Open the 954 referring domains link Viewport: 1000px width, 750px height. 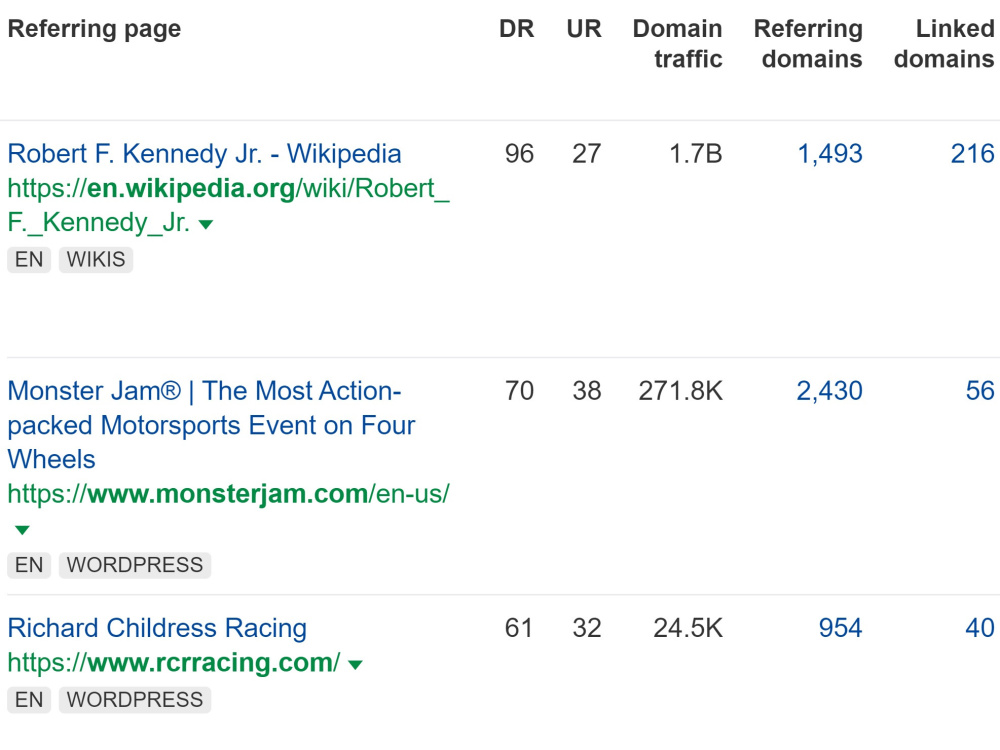(841, 628)
